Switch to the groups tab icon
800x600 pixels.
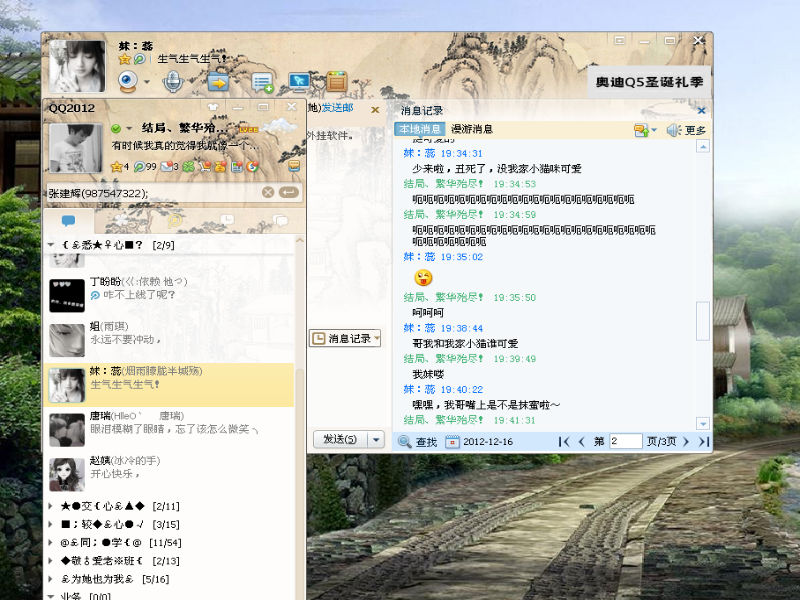(x=281, y=220)
